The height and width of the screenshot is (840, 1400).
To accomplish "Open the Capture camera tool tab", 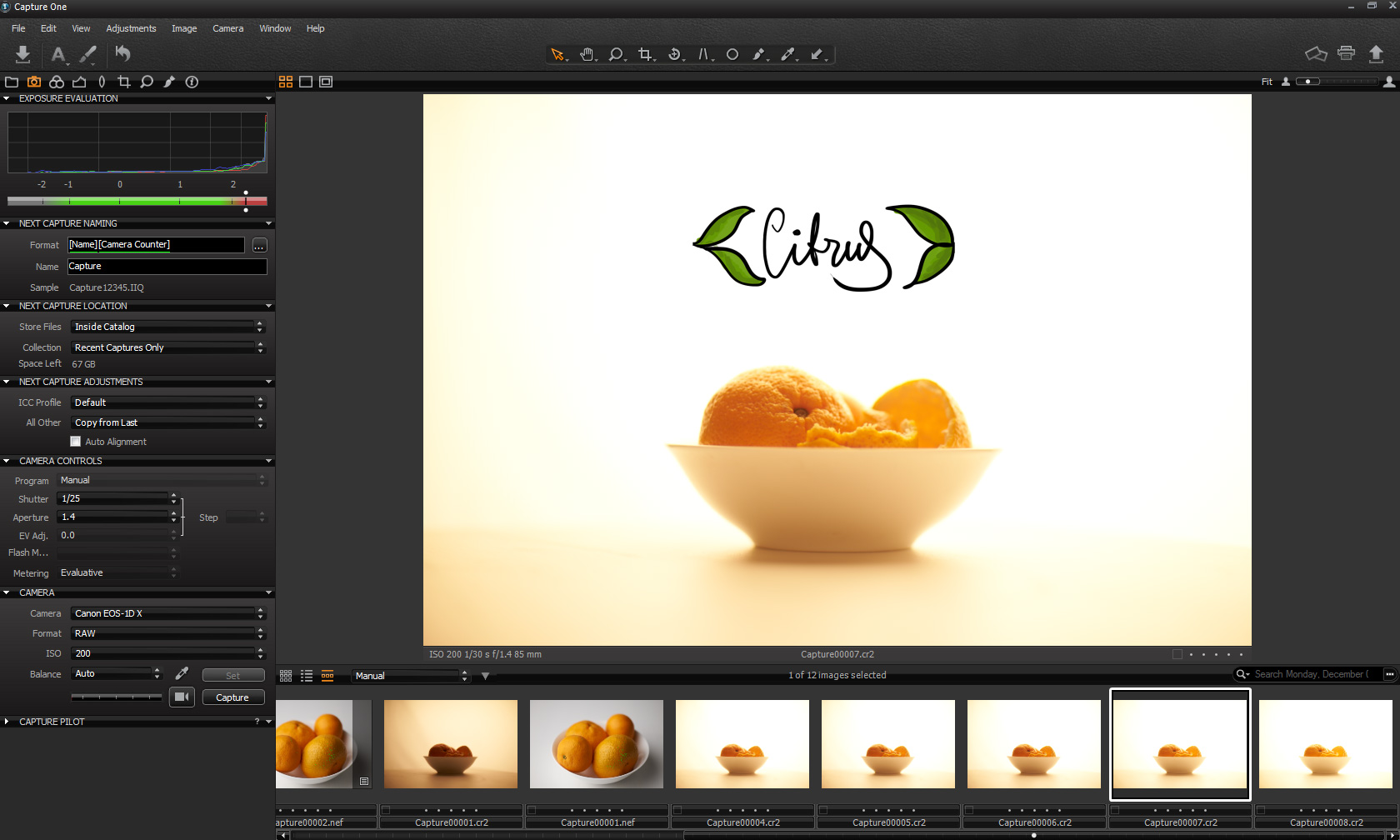I will (x=34, y=82).
